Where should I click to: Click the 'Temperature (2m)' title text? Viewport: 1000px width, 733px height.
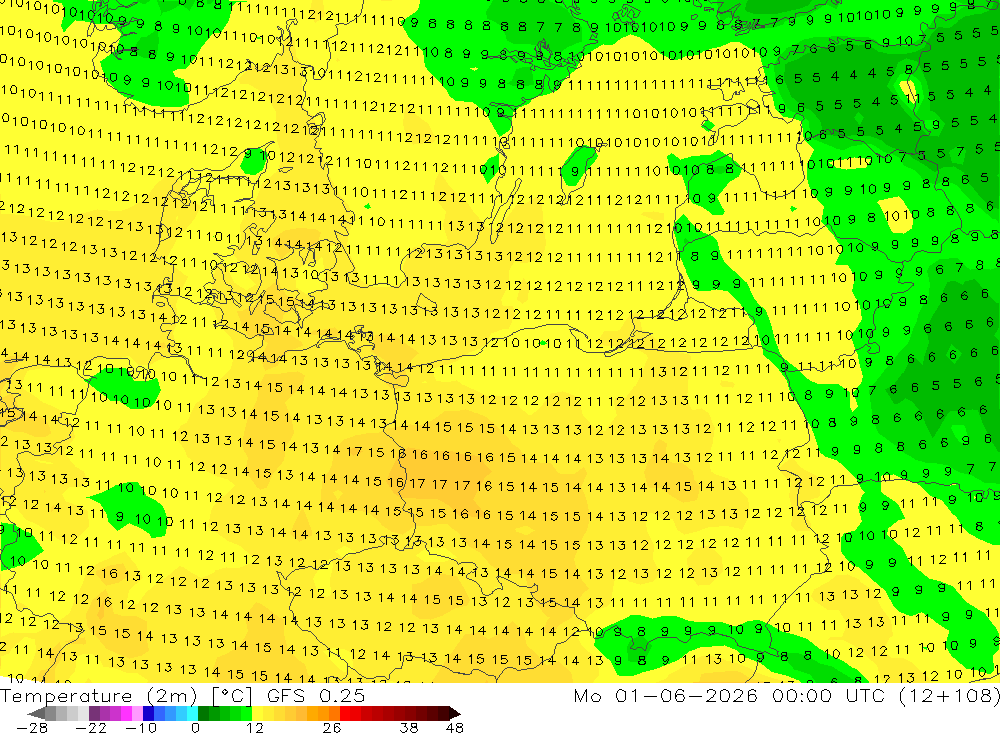click(x=98, y=696)
